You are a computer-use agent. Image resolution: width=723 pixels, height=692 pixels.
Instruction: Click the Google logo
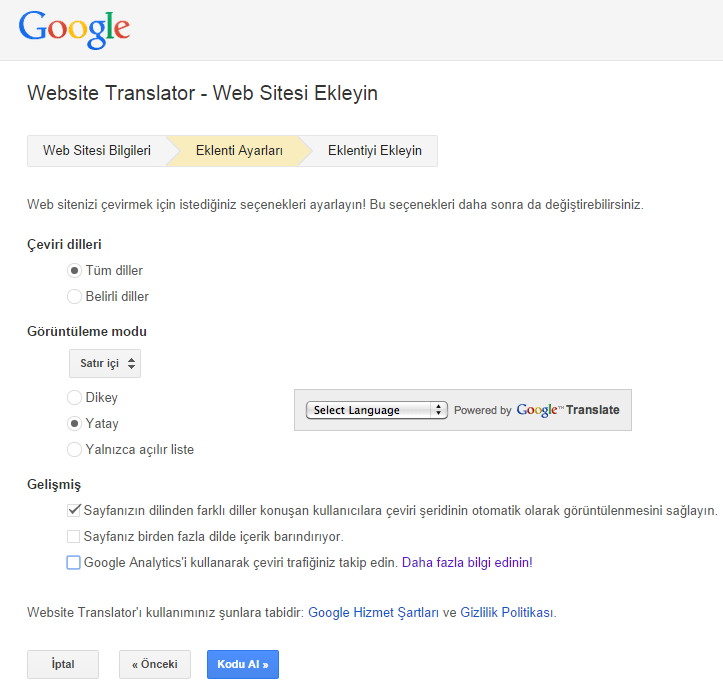click(x=74, y=30)
